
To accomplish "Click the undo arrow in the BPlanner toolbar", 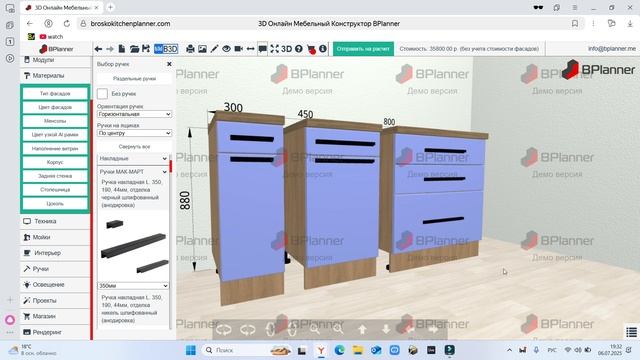I will (x=98, y=49).
